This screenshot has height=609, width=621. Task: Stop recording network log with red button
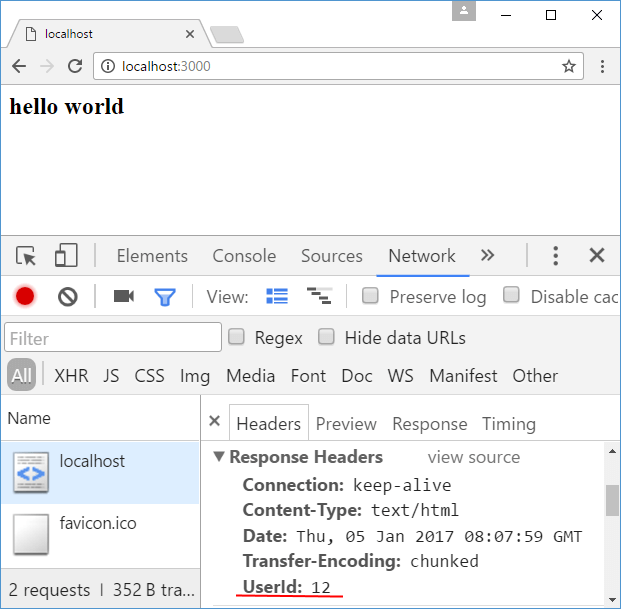point(25,296)
